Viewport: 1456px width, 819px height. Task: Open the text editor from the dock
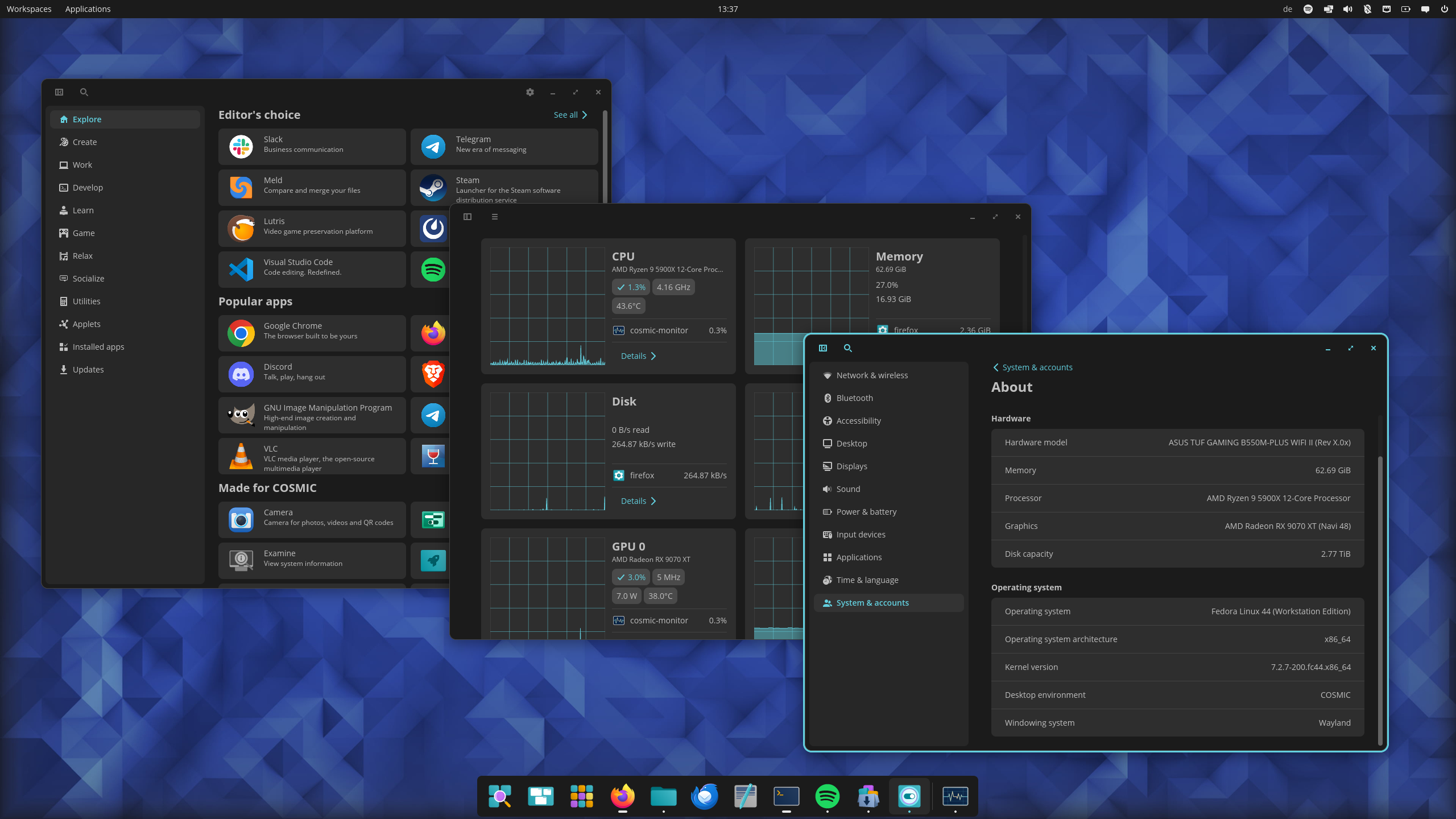tap(746, 796)
